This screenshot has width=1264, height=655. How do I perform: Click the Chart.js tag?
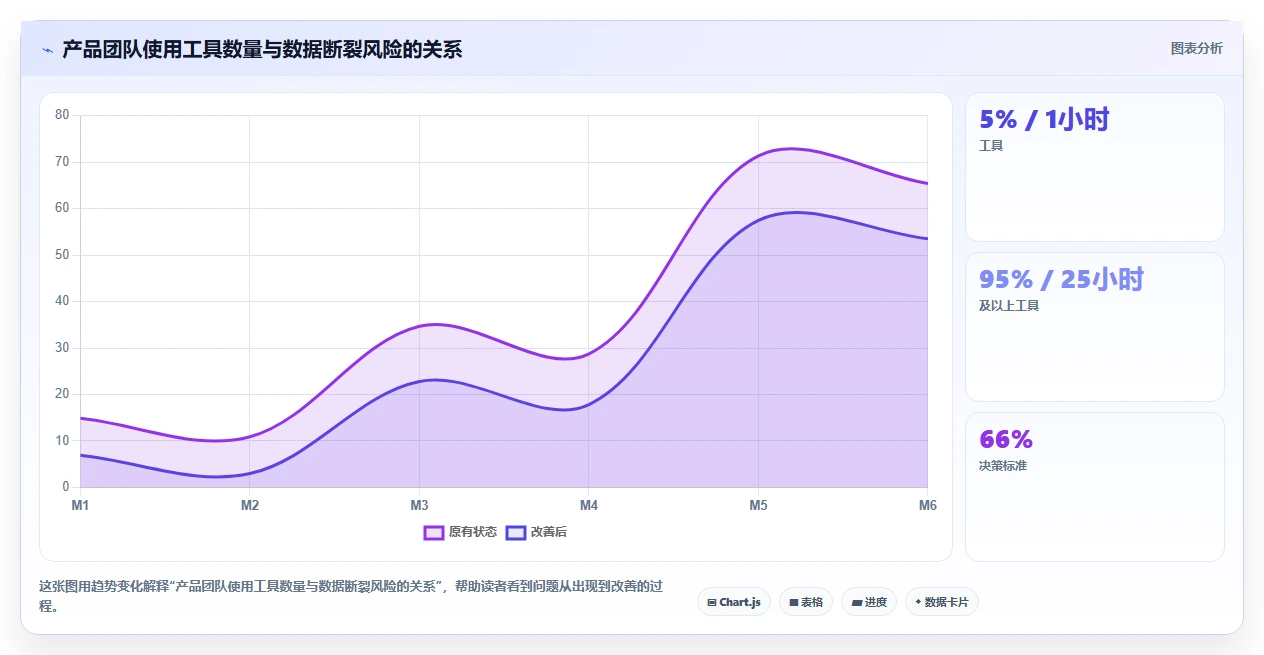click(734, 602)
